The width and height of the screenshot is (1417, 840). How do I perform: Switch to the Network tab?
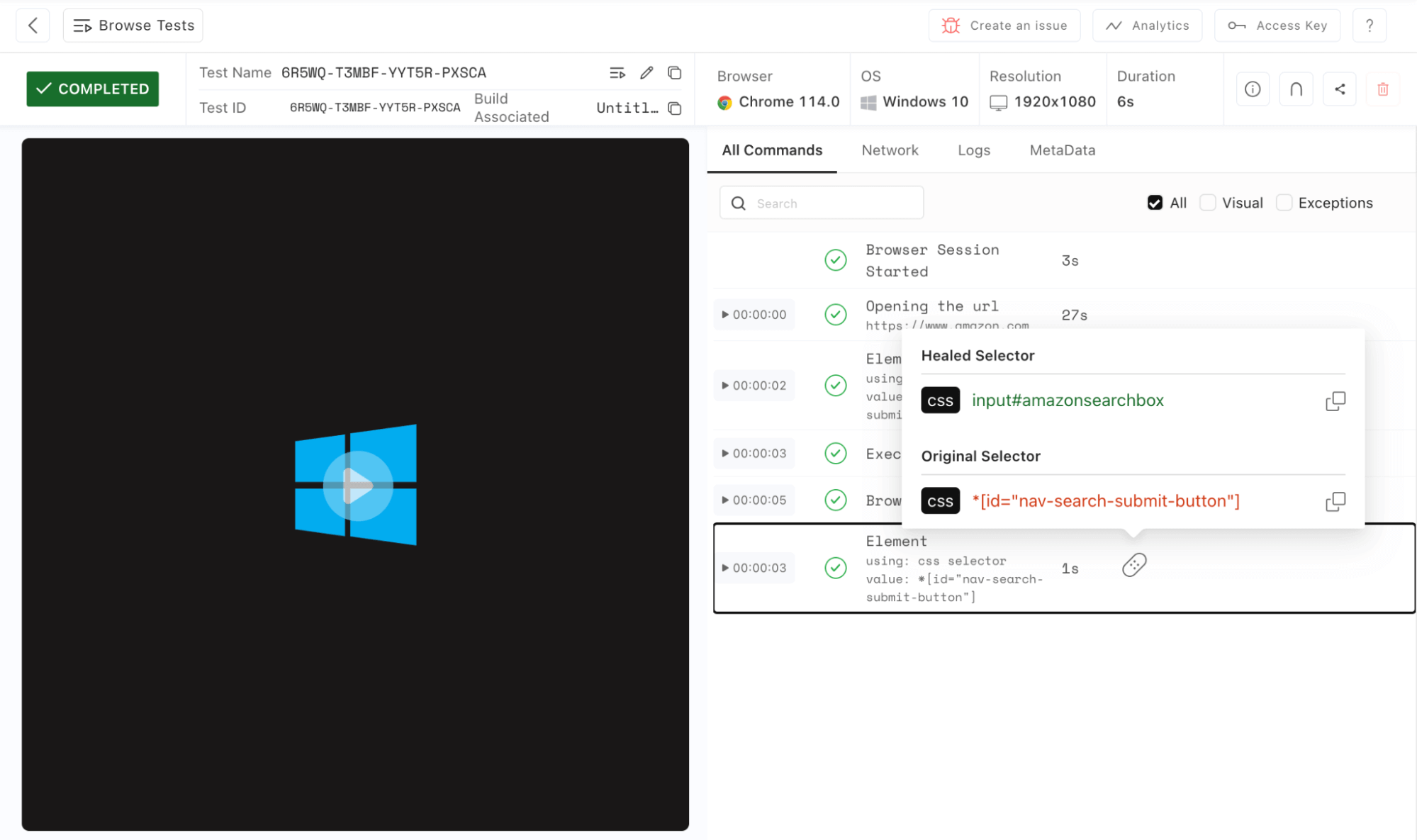[x=890, y=150]
